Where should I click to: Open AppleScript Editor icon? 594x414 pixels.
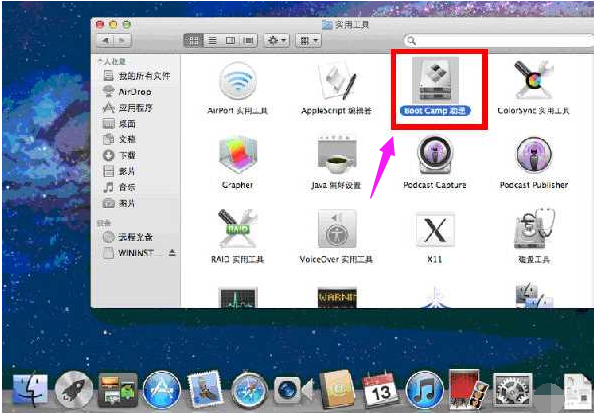[337, 81]
